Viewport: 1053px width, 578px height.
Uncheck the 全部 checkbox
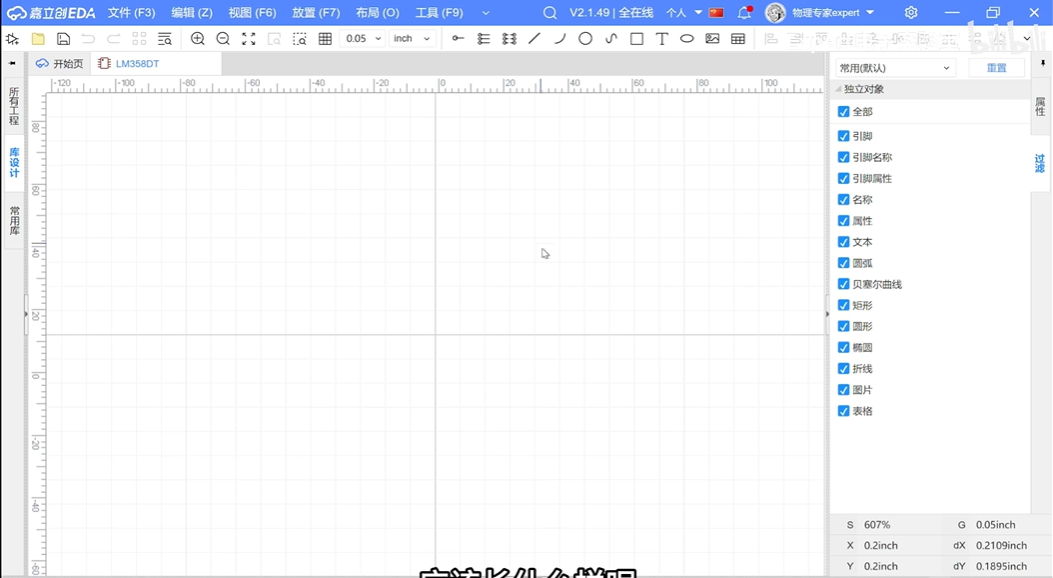(x=844, y=112)
